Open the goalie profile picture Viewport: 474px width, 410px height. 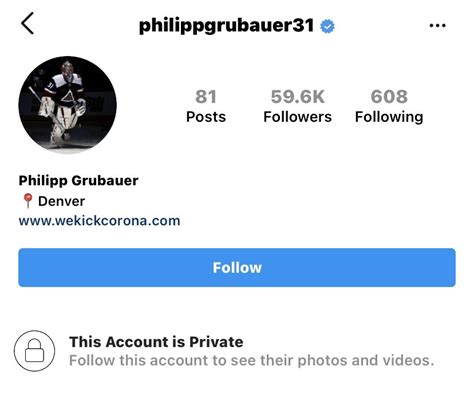coord(68,105)
